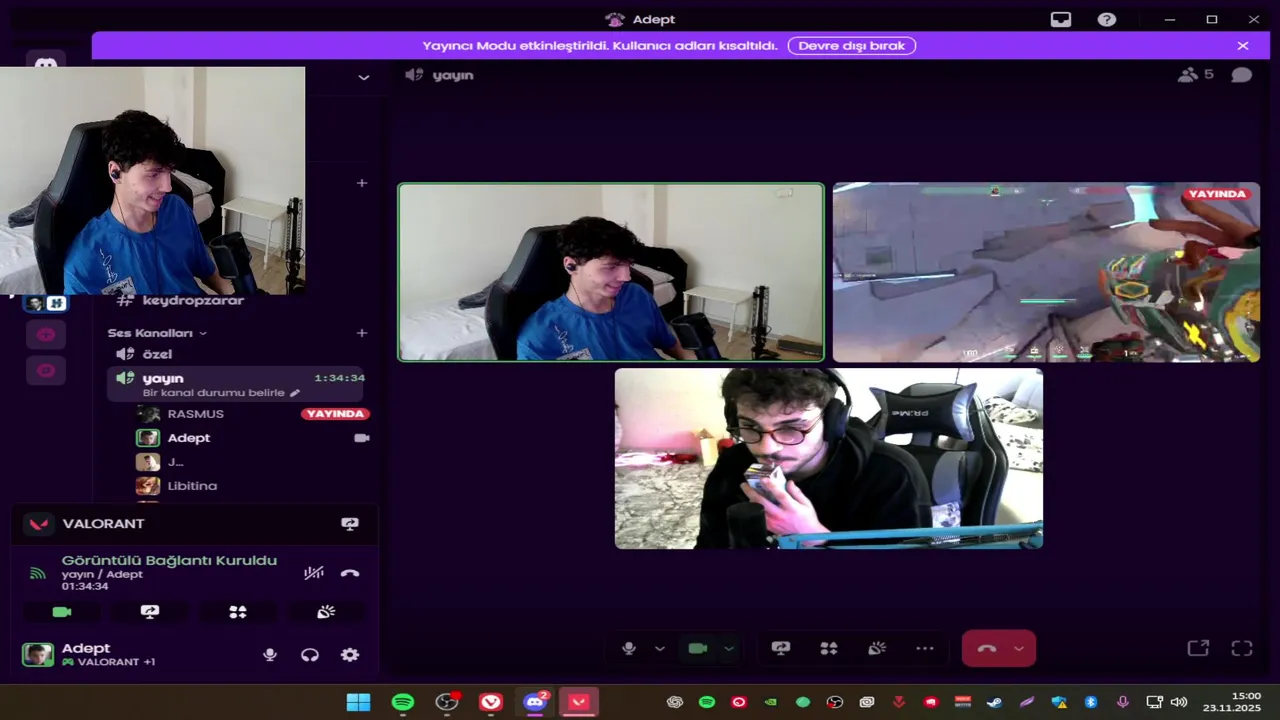Dismiss the Streamer Mode banner with the X
Viewport: 1280px width, 720px height.
(1243, 46)
